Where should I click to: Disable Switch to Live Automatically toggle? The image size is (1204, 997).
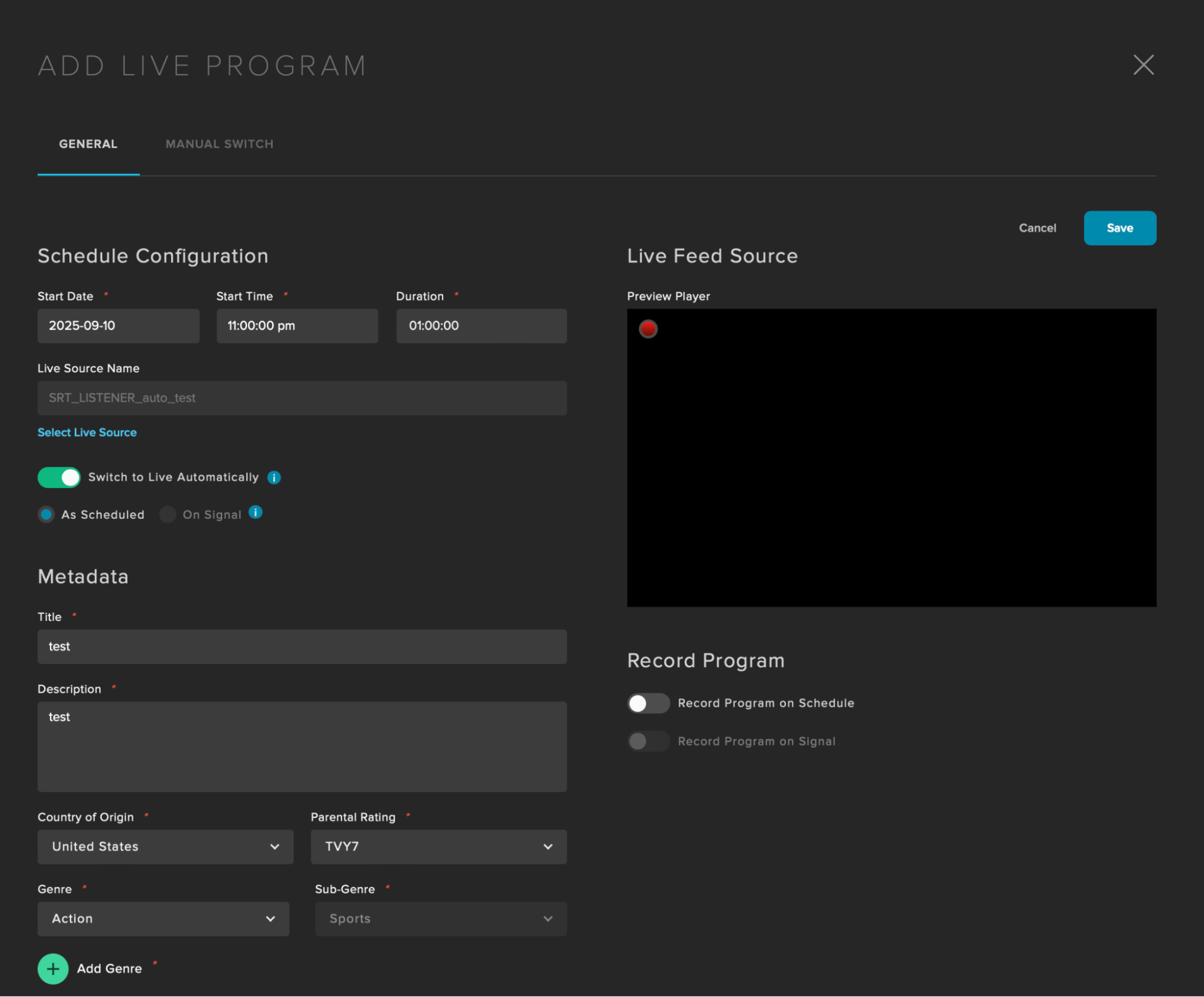click(x=59, y=478)
